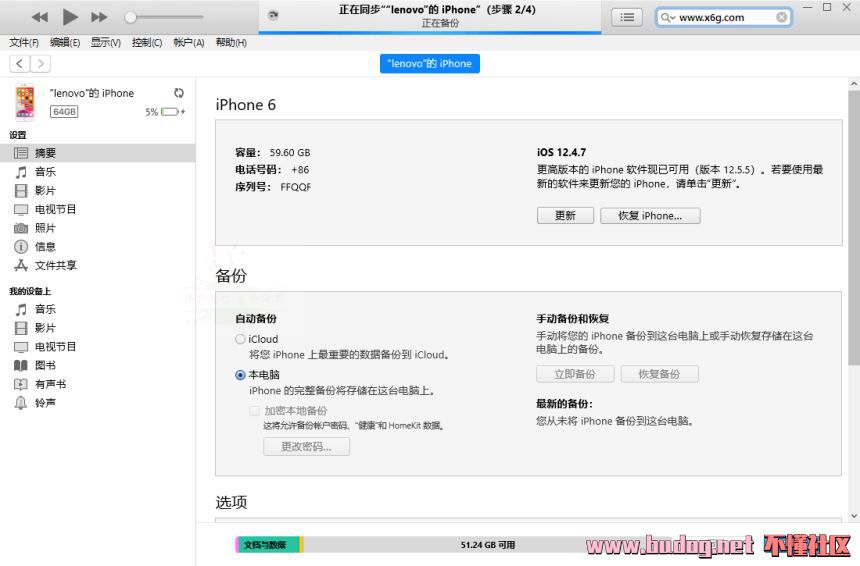Open the 控制(C) menu
Viewport: 860px width, 566px height.
click(x=147, y=43)
